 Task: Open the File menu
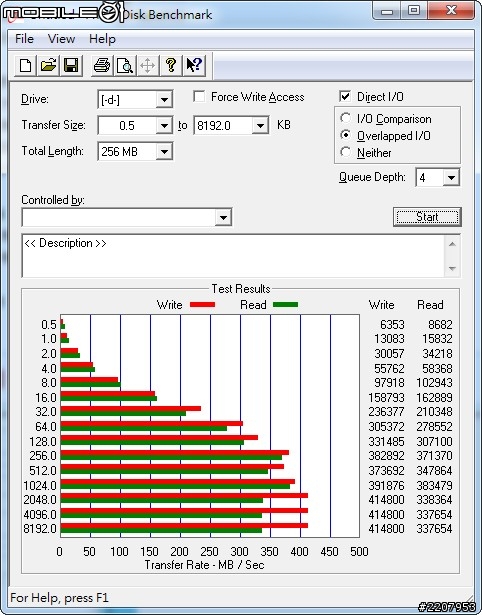tap(24, 39)
